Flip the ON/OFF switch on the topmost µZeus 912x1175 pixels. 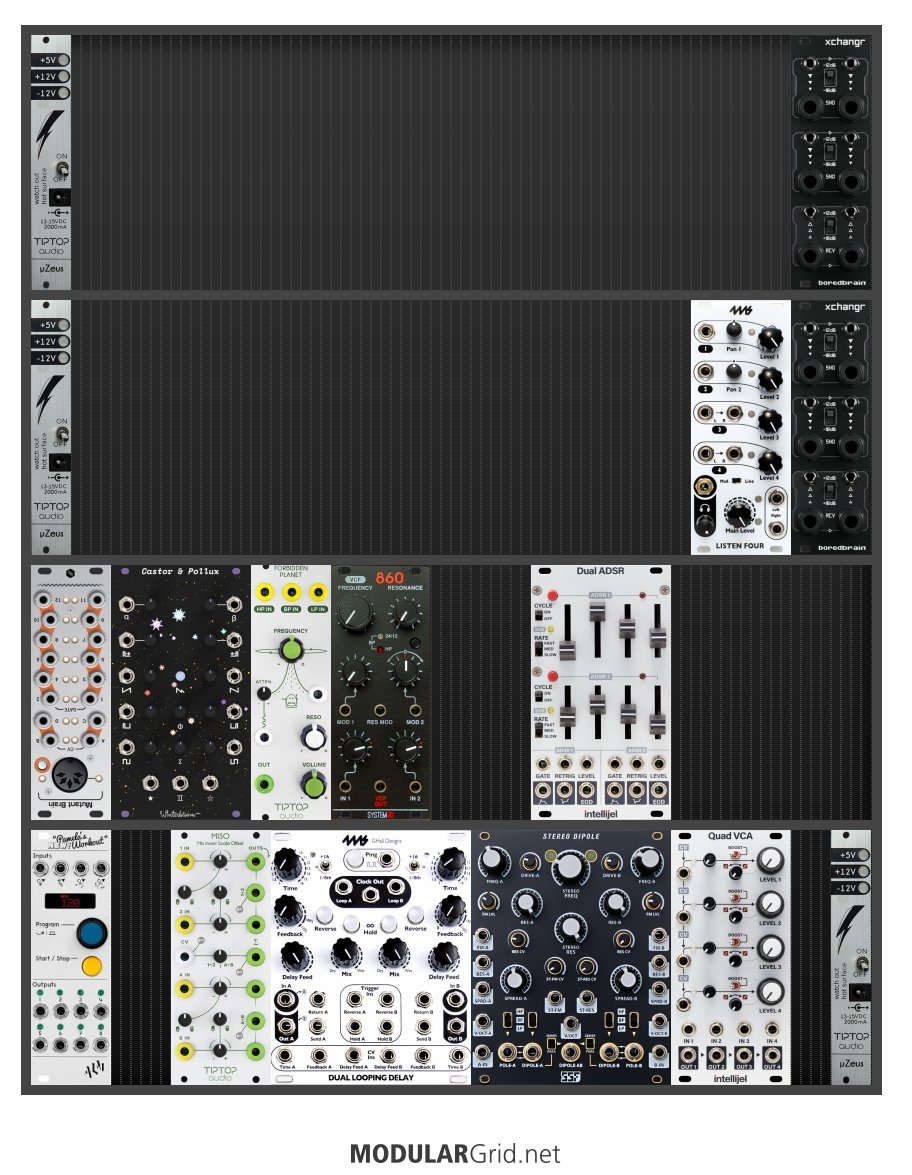pyautogui.click(x=62, y=169)
